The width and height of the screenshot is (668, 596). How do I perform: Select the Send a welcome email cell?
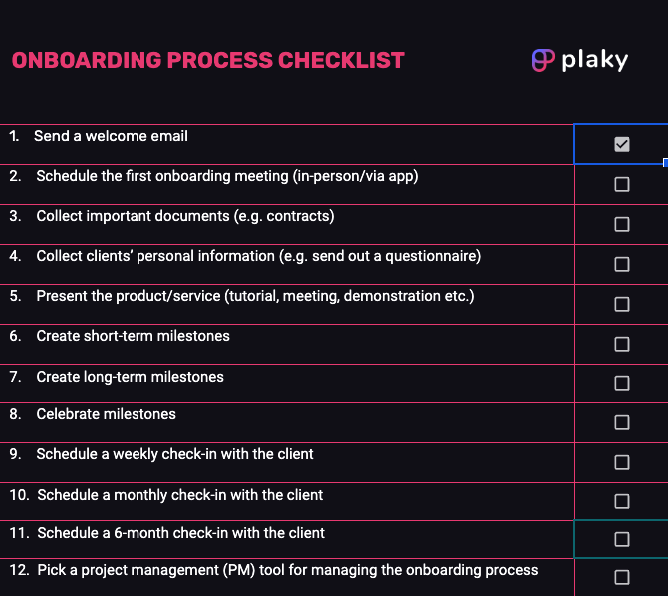[111, 136]
